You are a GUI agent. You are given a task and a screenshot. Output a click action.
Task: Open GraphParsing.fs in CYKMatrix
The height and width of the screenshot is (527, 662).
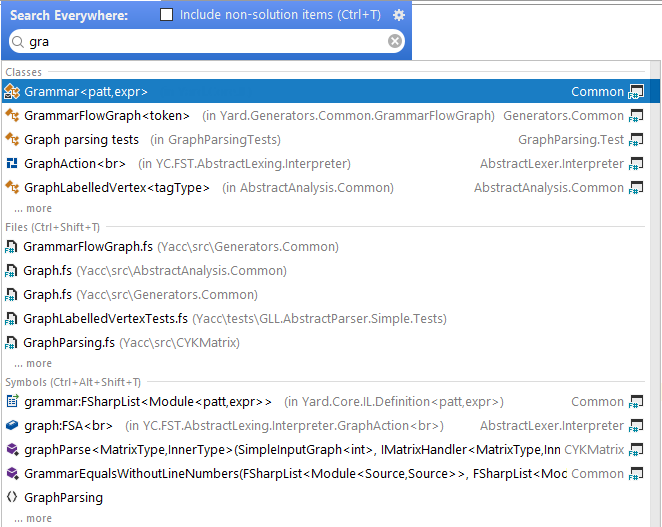(70, 343)
